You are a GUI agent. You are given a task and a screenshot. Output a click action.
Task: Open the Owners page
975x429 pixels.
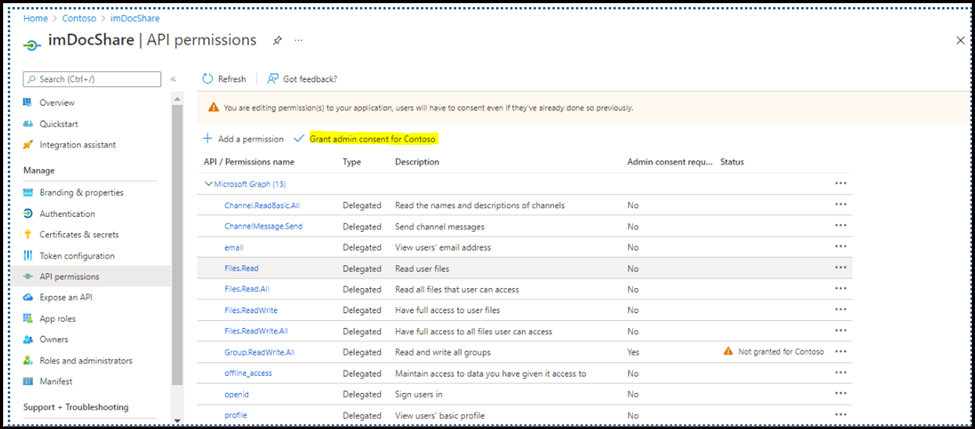pos(53,339)
